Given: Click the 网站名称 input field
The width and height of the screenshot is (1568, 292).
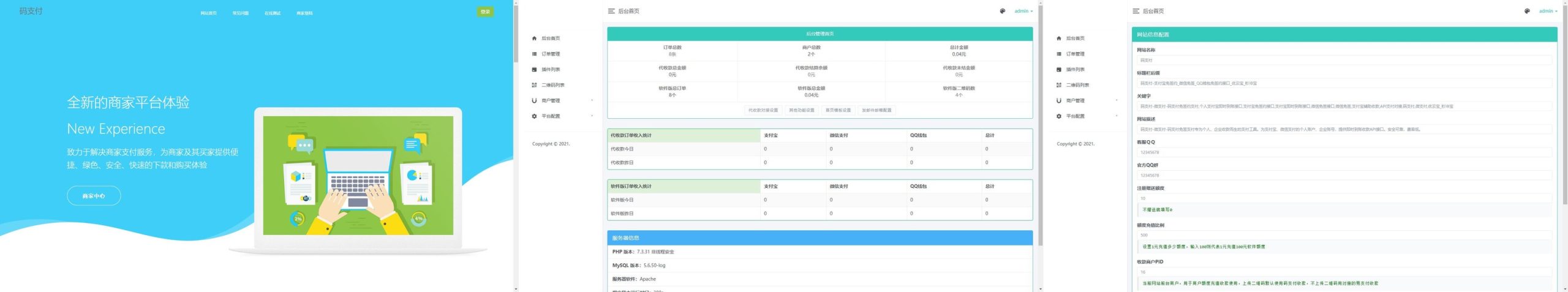Looking at the screenshot, I should tap(1344, 60).
